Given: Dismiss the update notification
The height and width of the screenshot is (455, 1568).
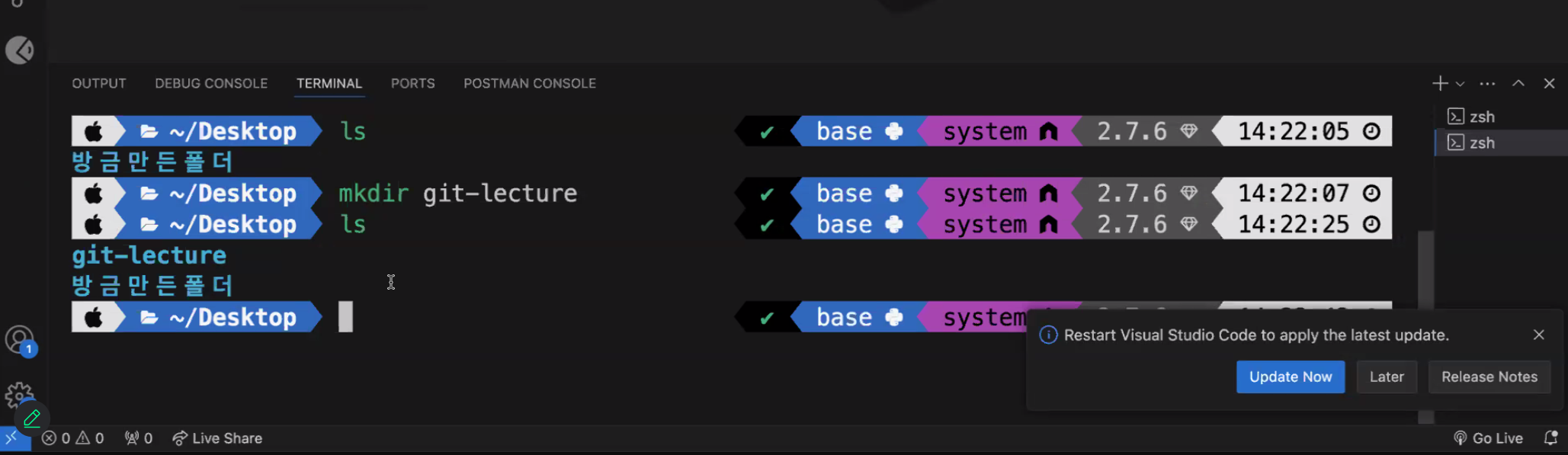Looking at the screenshot, I should (1539, 335).
